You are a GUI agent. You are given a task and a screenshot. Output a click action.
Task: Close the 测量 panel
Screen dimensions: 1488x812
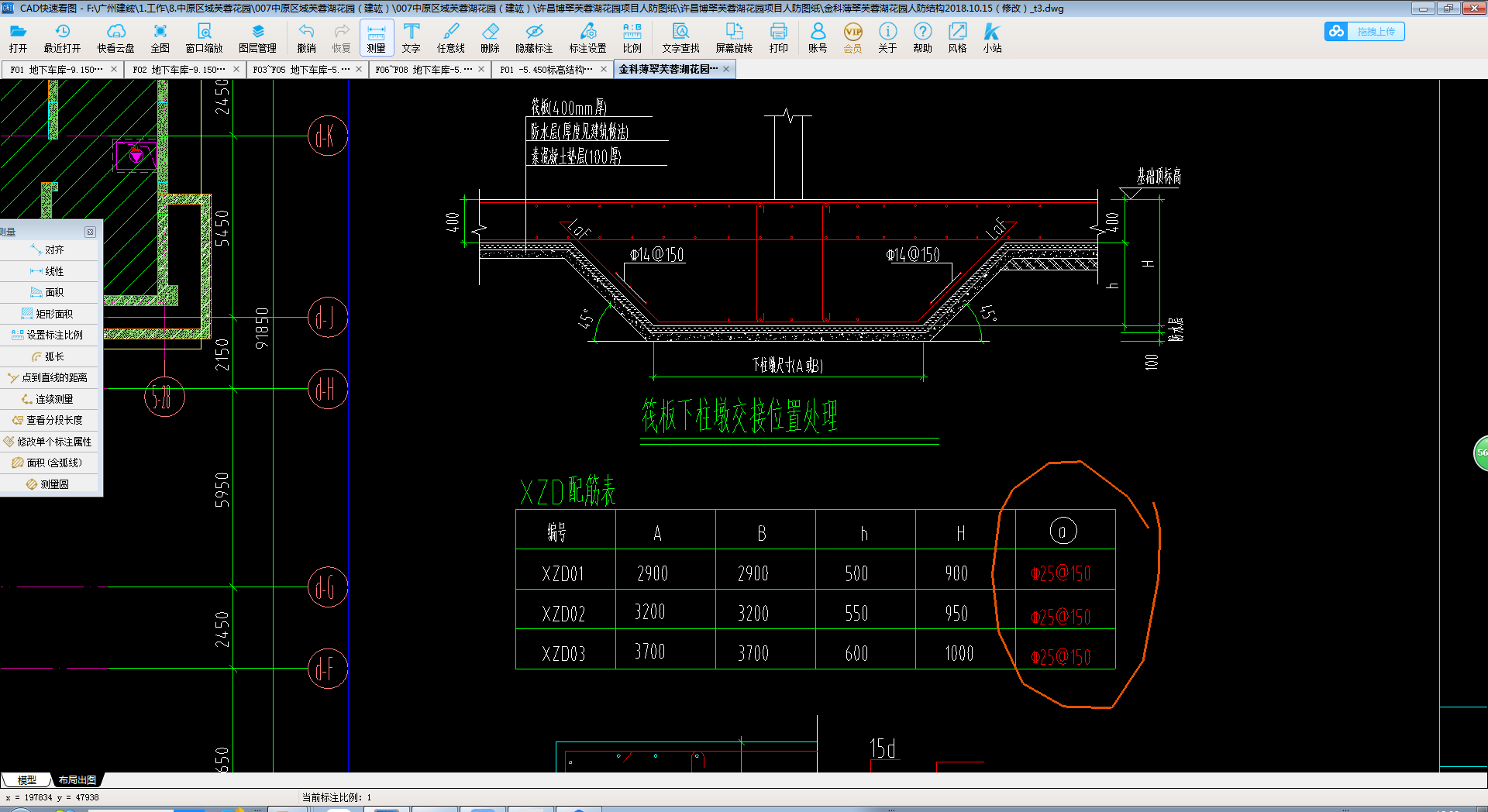[90, 232]
